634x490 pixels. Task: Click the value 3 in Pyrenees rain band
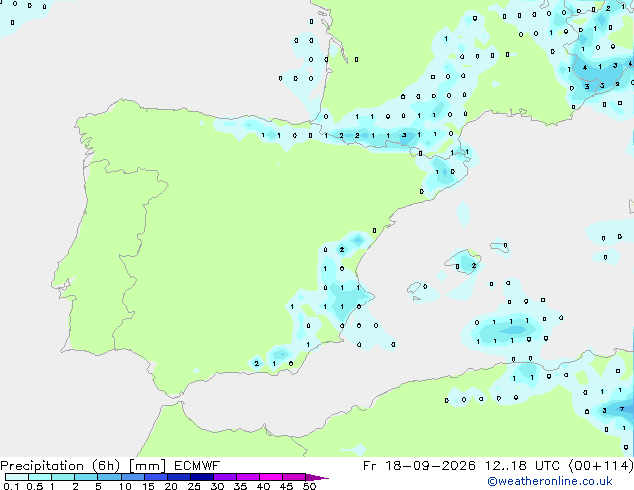tap(404, 135)
